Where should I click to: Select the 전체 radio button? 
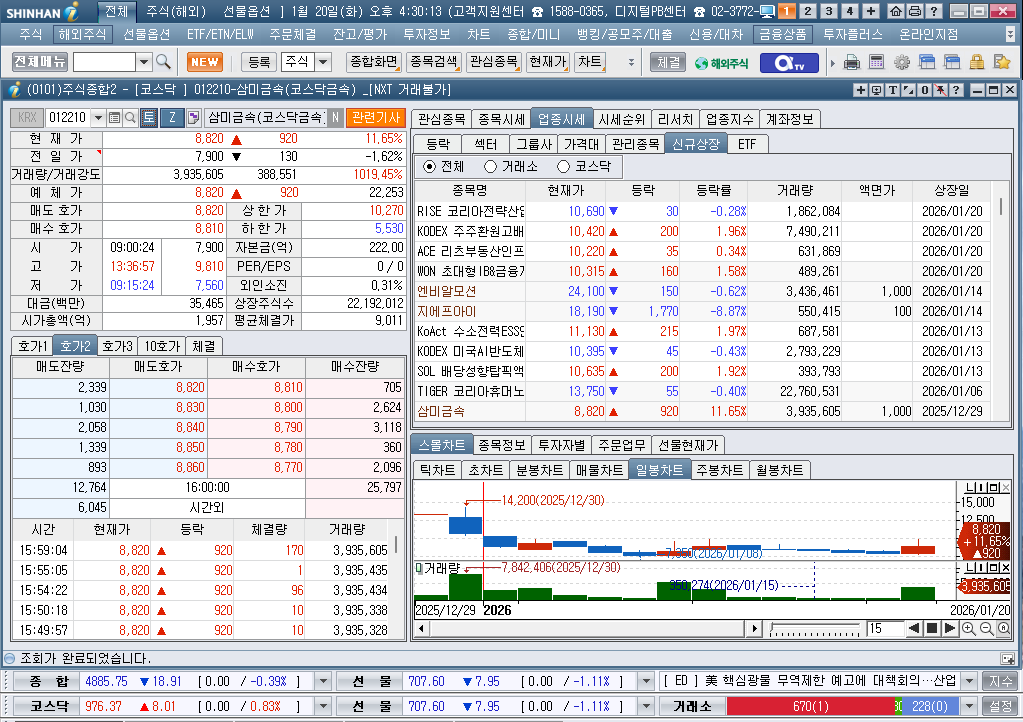pyautogui.click(x=429, y=166)
